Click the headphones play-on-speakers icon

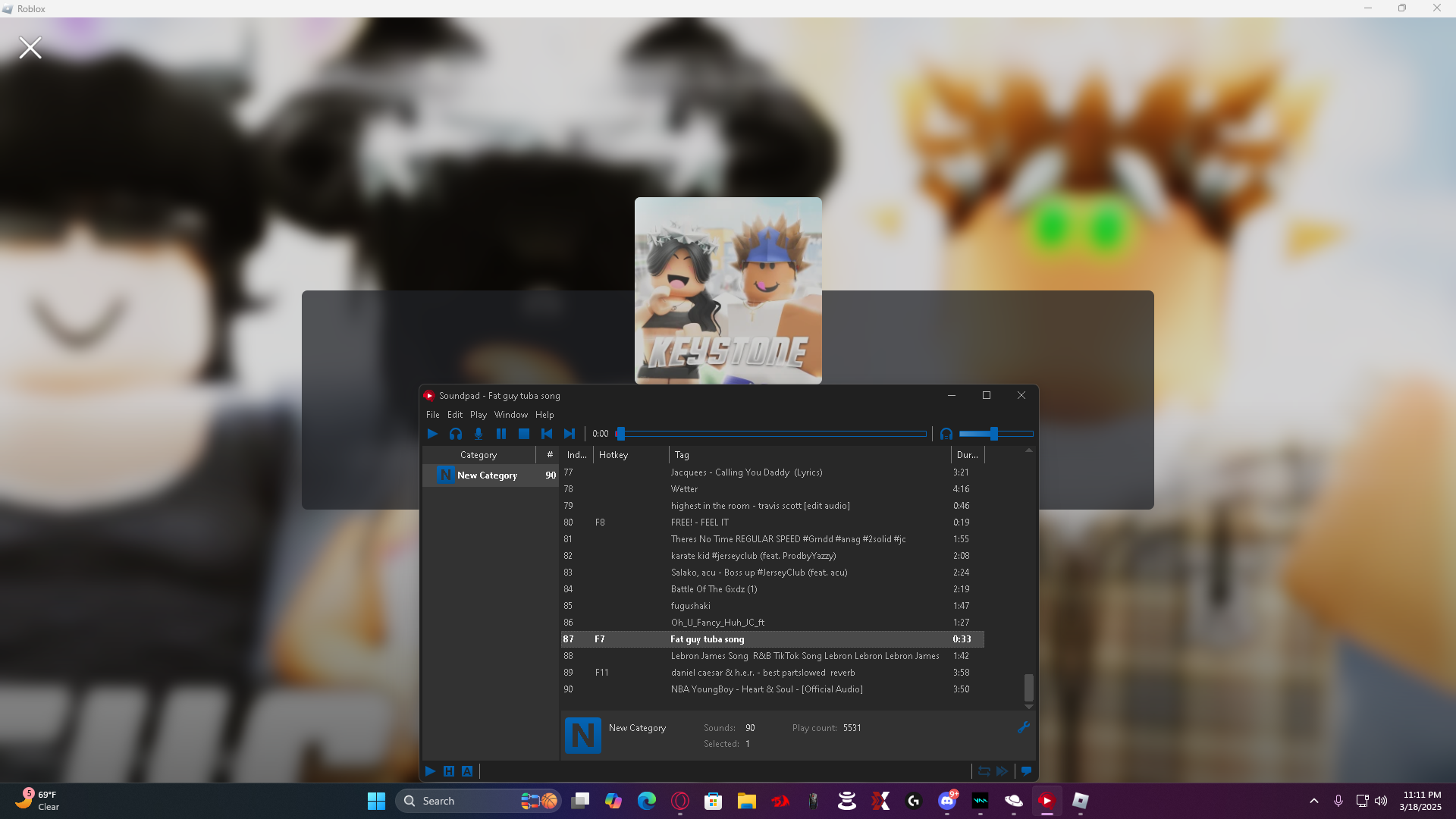tap(456, 434)
